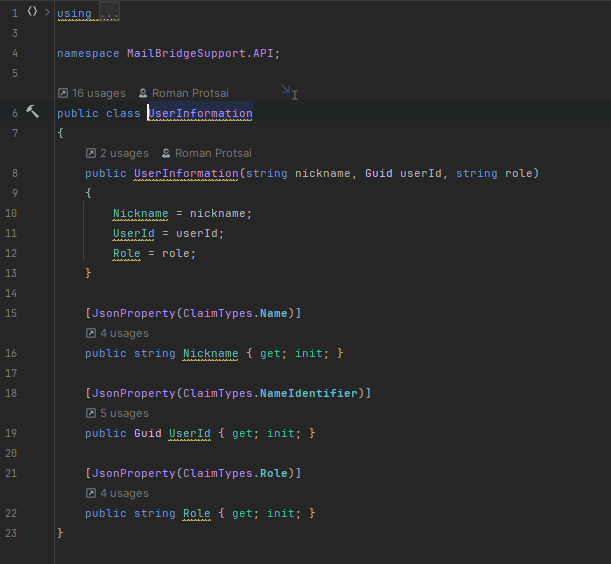Viewport: 611px width, 564px height.
Task: Click the usages icon beside 5 usages
Action: point(91,413)
